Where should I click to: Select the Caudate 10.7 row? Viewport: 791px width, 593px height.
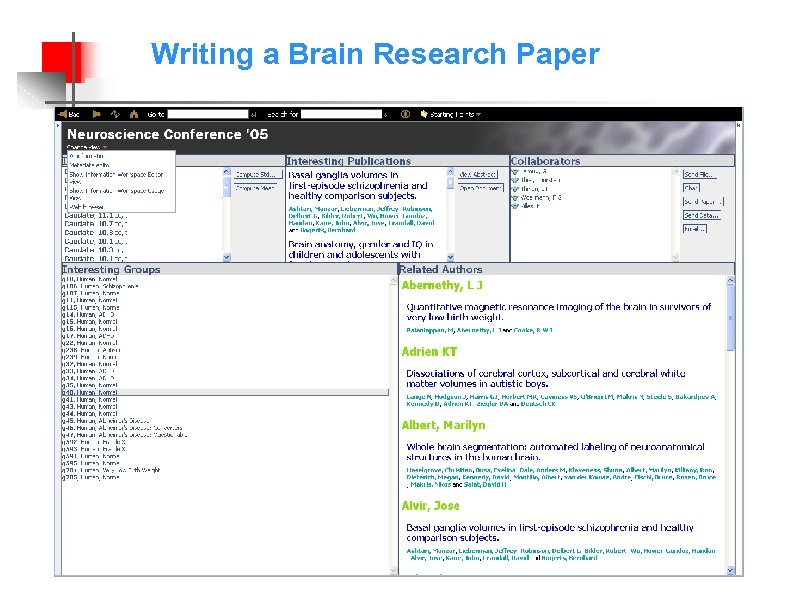coord(96,224)
